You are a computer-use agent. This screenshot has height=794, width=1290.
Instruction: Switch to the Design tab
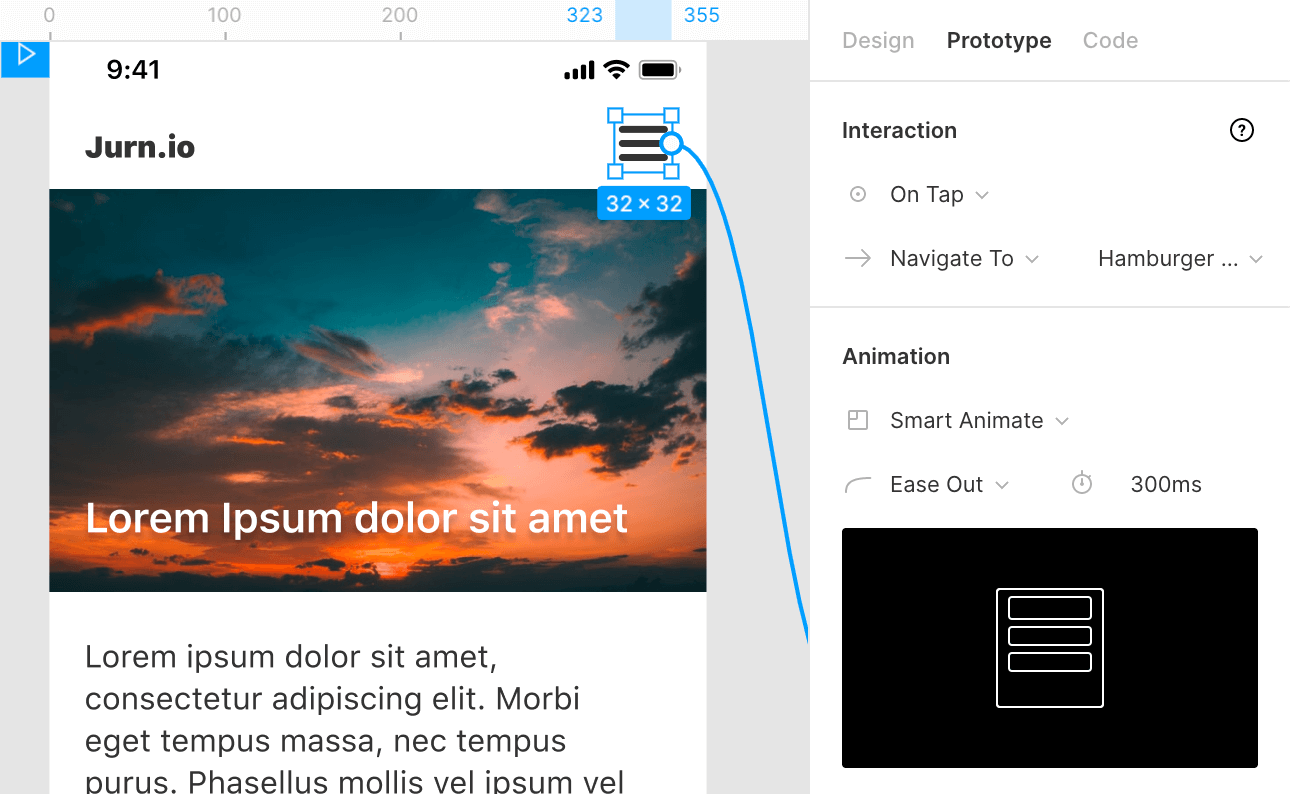point(878,40)
